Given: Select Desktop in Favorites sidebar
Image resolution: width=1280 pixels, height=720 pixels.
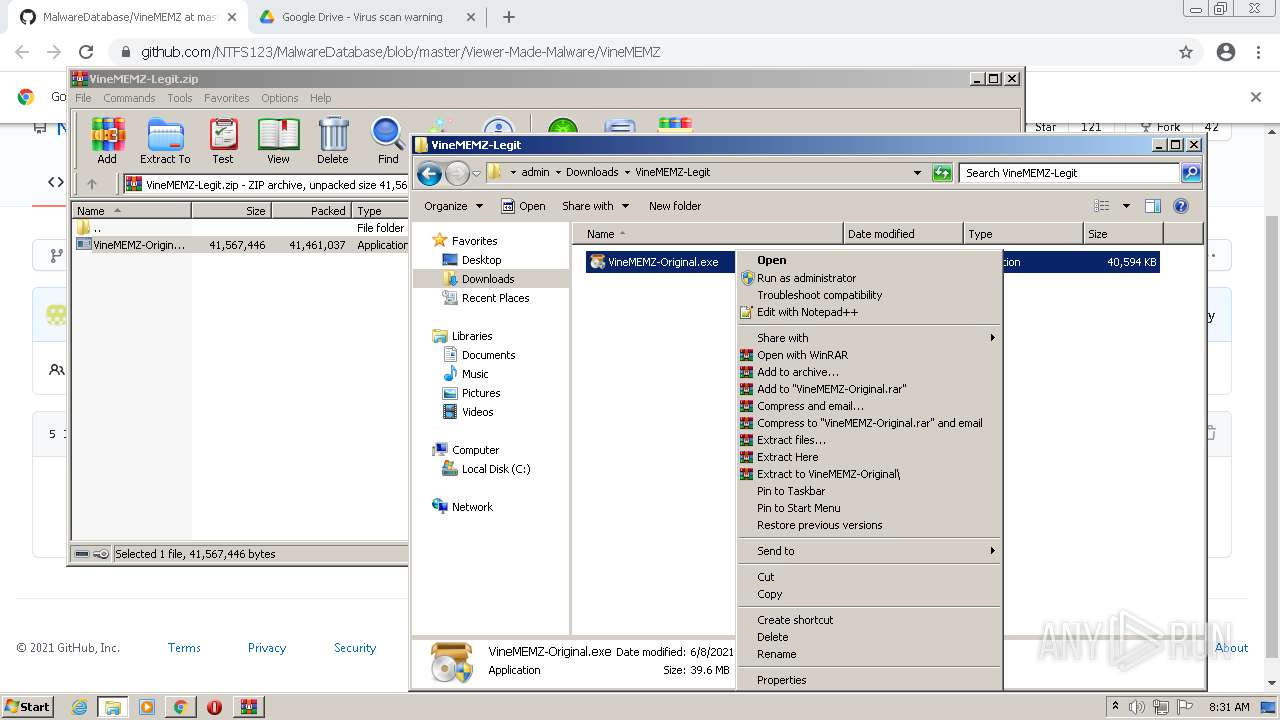Looking at the screenshot, I should pyautogui.click(x=481, y=260).
